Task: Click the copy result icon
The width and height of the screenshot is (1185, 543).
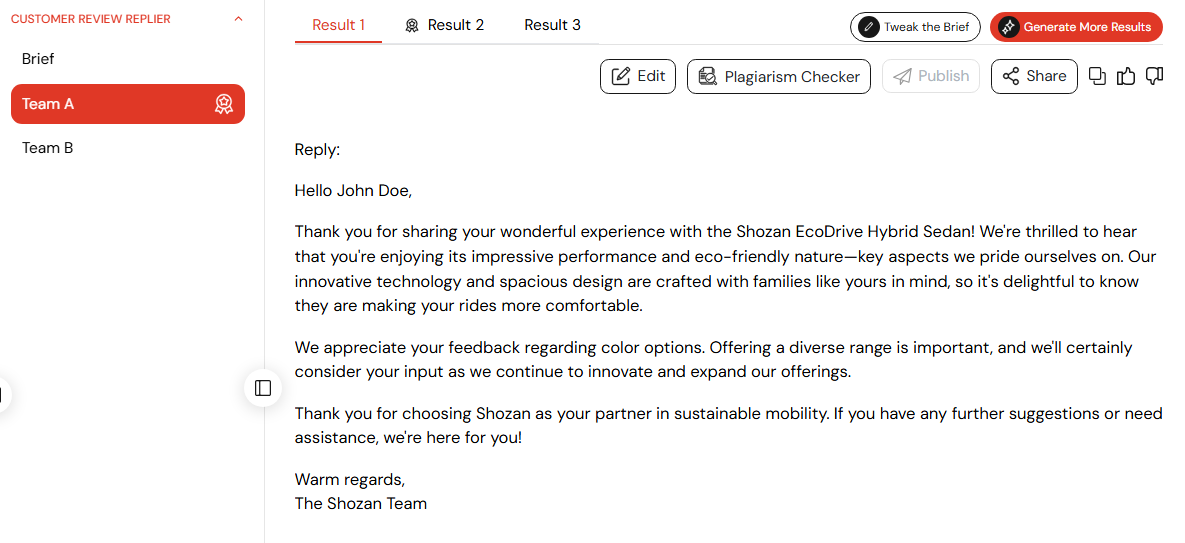Action: coord(1097,76)
